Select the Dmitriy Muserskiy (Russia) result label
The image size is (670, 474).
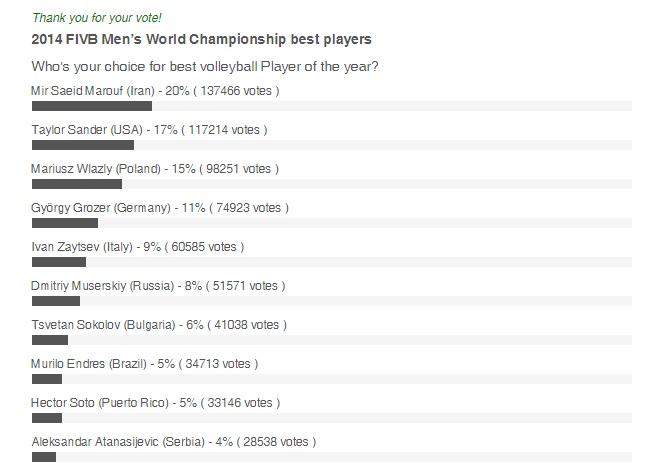(x=158, y=286)
